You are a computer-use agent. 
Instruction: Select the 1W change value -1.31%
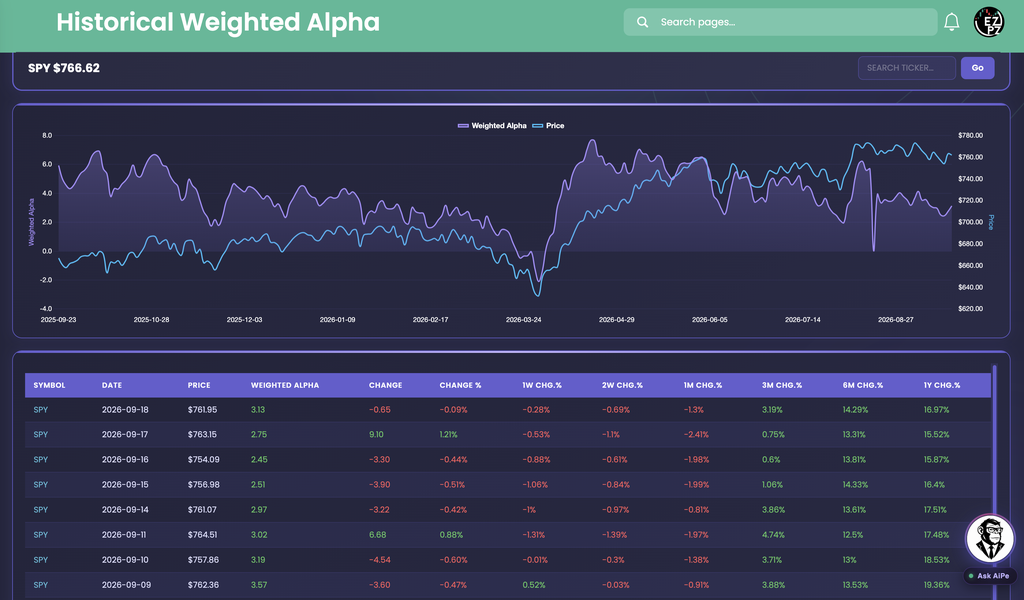[534, 535]
